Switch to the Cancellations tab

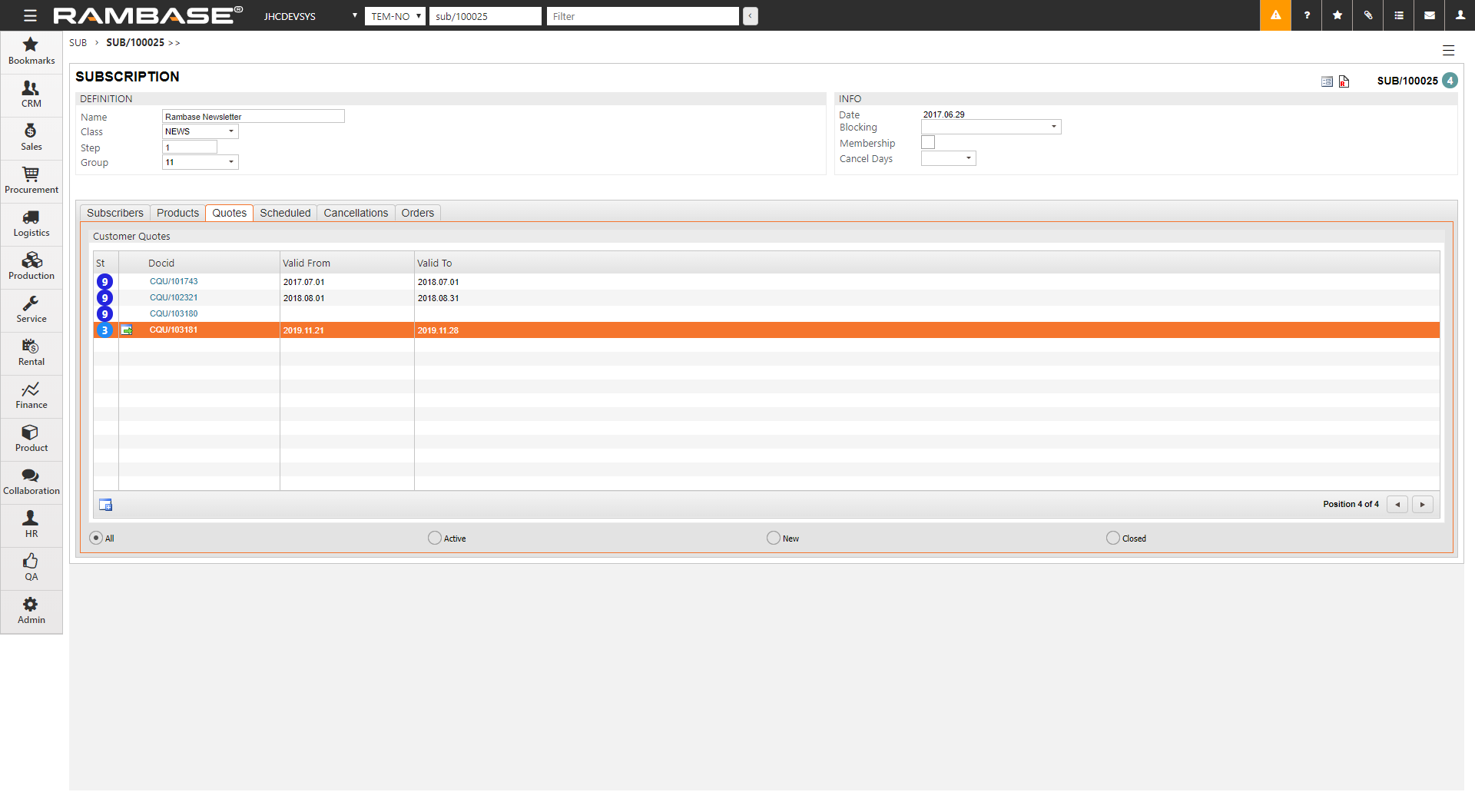(356, 213)
